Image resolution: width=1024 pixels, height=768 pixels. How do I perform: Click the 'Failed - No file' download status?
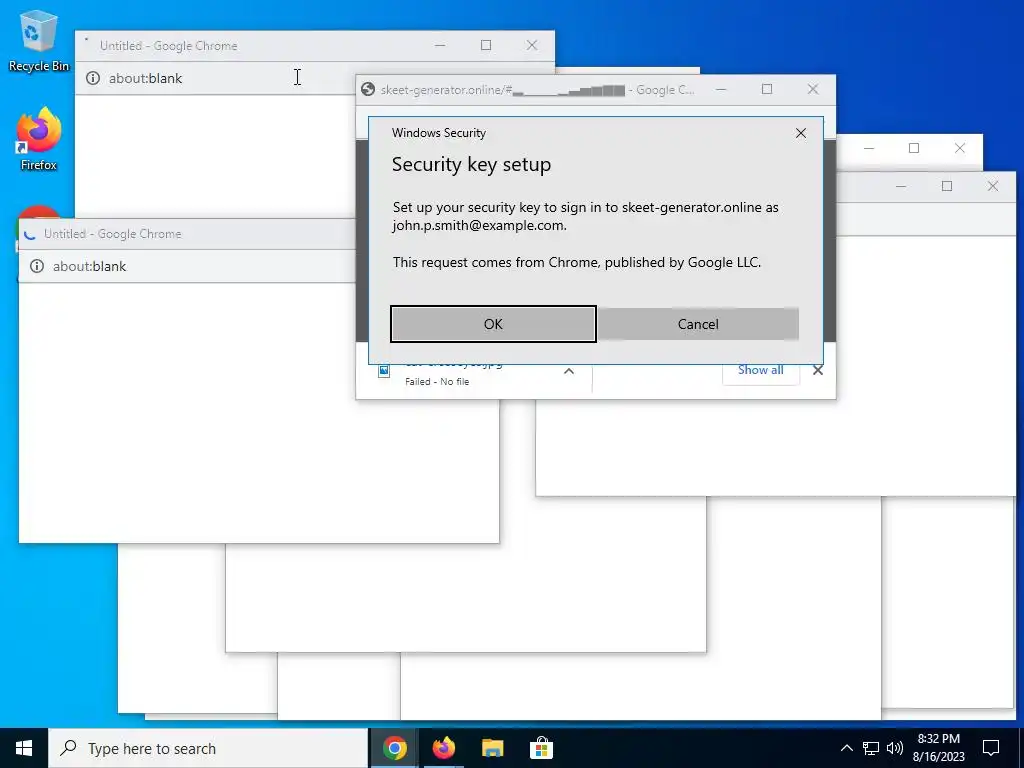(437, 381)
